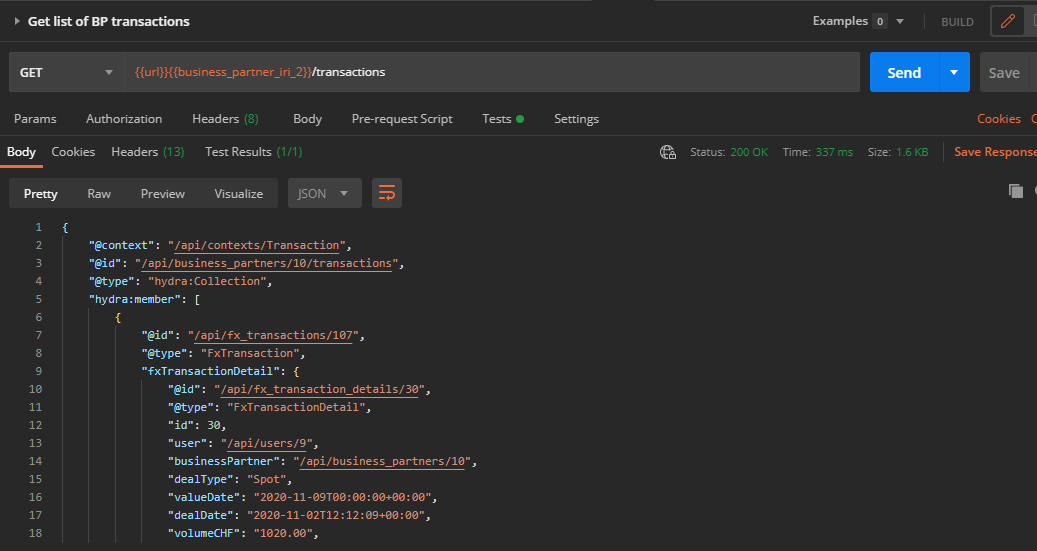Switch to the Test Results tab
Screen dimensions: 1037x551
pos(253,152)
